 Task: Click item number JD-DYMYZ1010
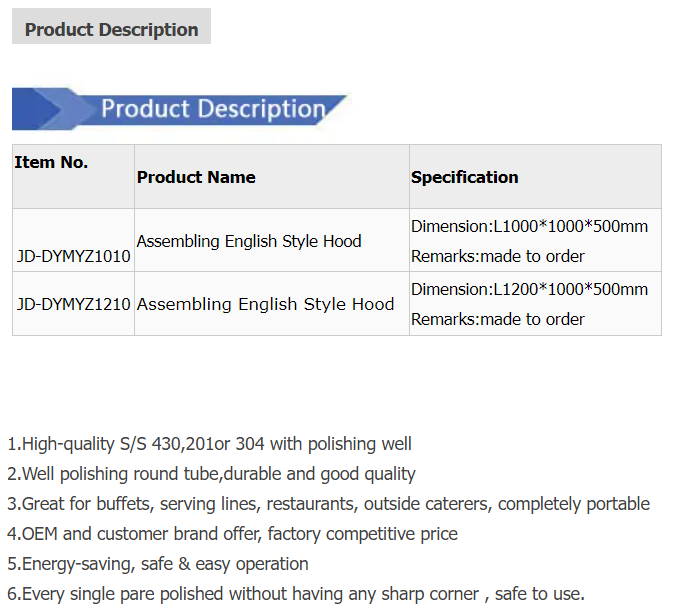tap(73, 256)
